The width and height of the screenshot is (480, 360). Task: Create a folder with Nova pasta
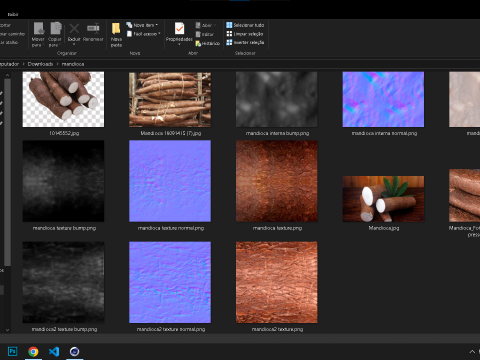click(116, 34)
